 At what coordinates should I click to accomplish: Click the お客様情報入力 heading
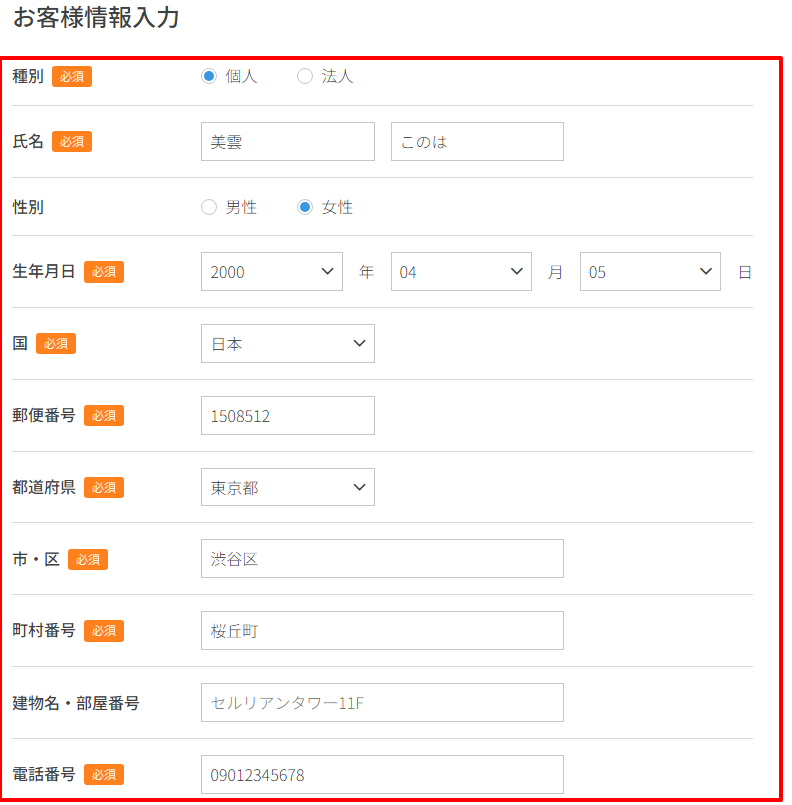pyautogui.click(x=96, y=17)
